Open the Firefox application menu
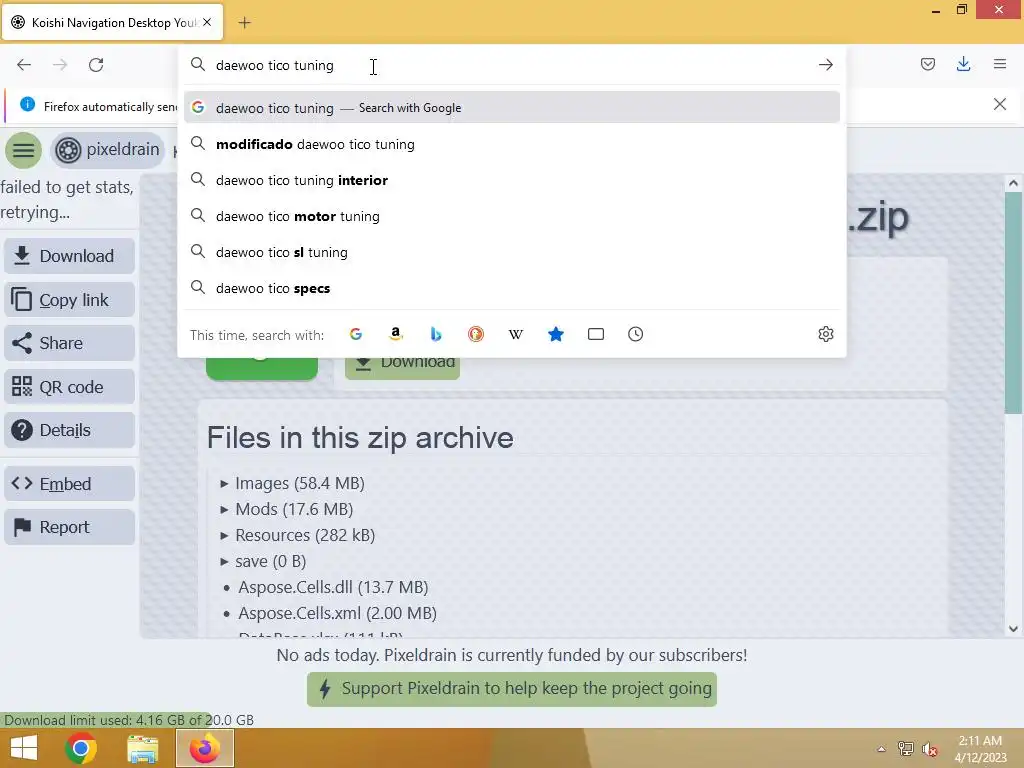Image resolution: width=1024 pixels, height=768 pixels. [x=1000, y=64]
